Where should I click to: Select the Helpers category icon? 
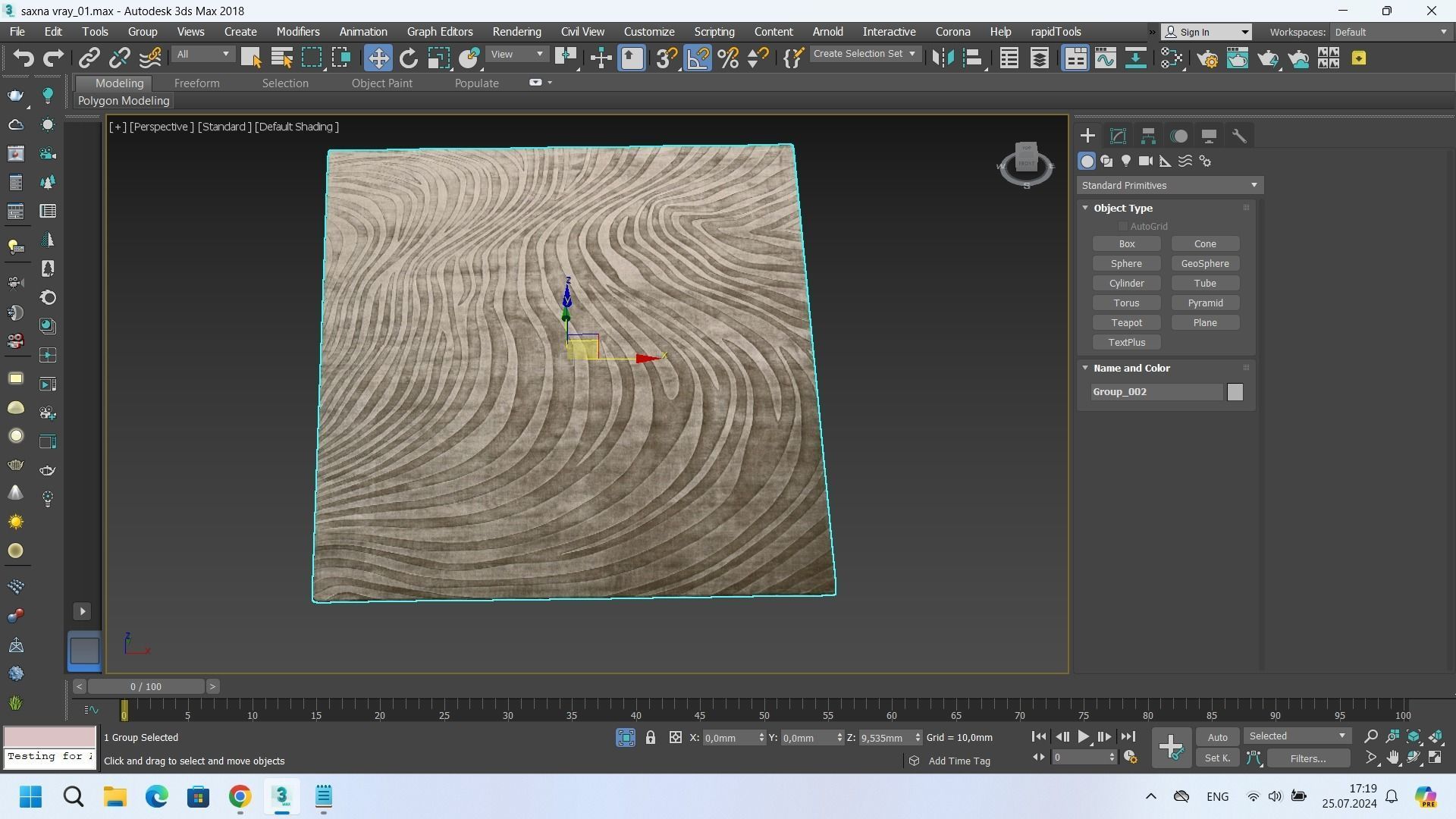(x=1166, y=161)
